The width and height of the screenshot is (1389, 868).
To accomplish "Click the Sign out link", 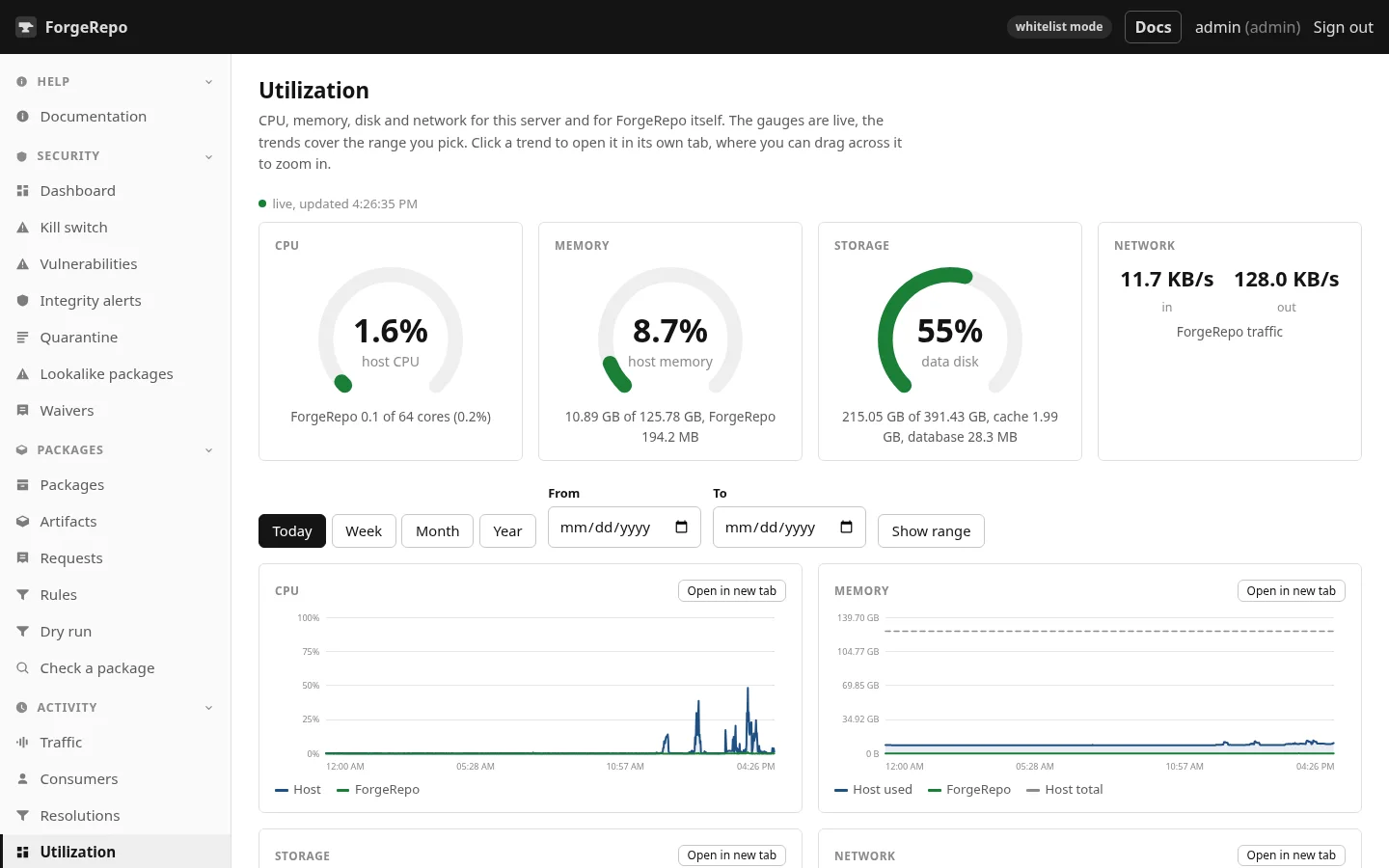I will (1343, 27).
